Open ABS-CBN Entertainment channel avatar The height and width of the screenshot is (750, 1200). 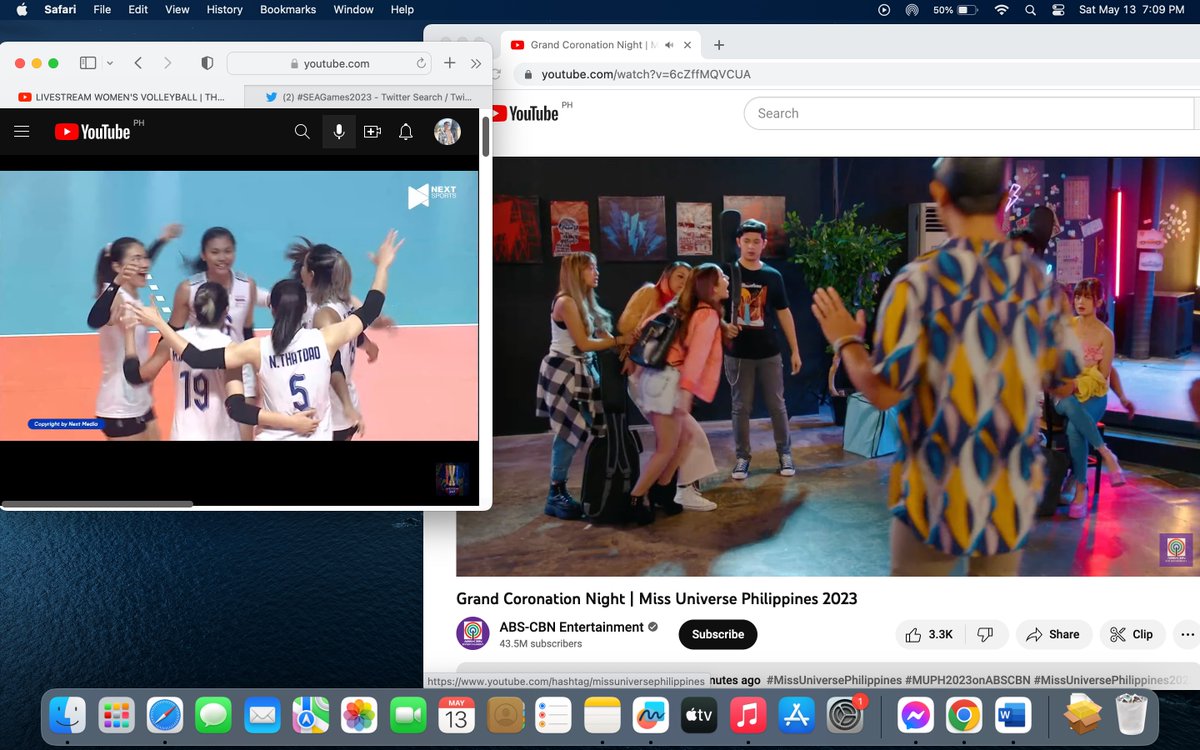[x=473, y=634]
